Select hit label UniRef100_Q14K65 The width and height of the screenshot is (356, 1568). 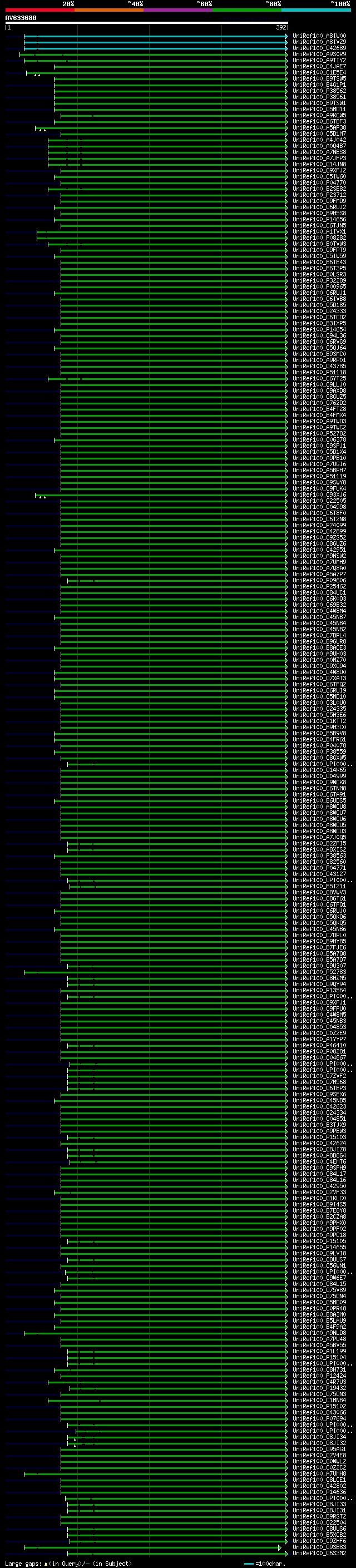click(x=319, y=770)
